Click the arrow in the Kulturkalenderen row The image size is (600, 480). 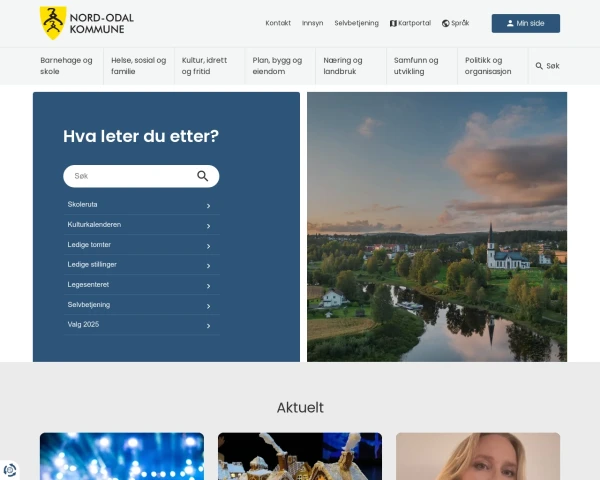click(209, 226)
